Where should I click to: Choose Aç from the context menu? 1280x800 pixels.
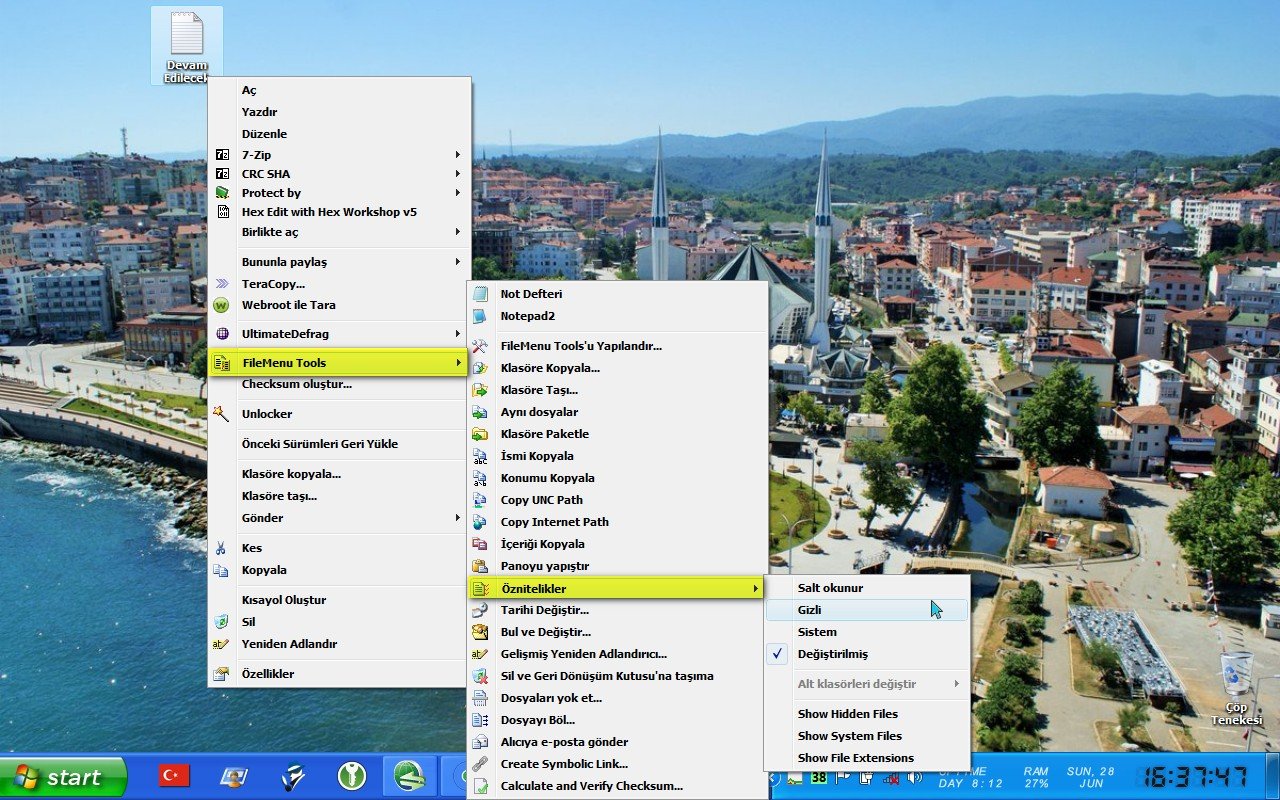[339, 90]
